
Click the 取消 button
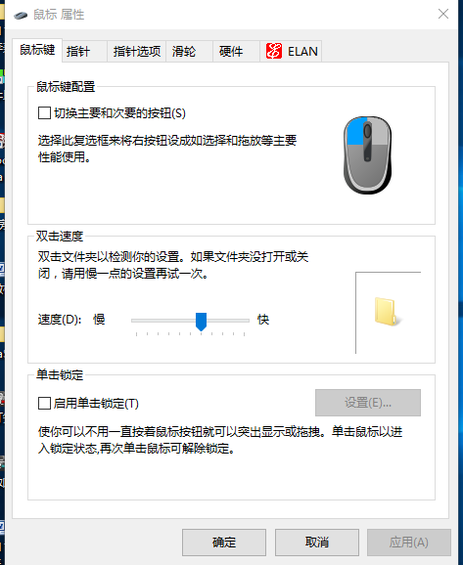click(x=317, y=542)
